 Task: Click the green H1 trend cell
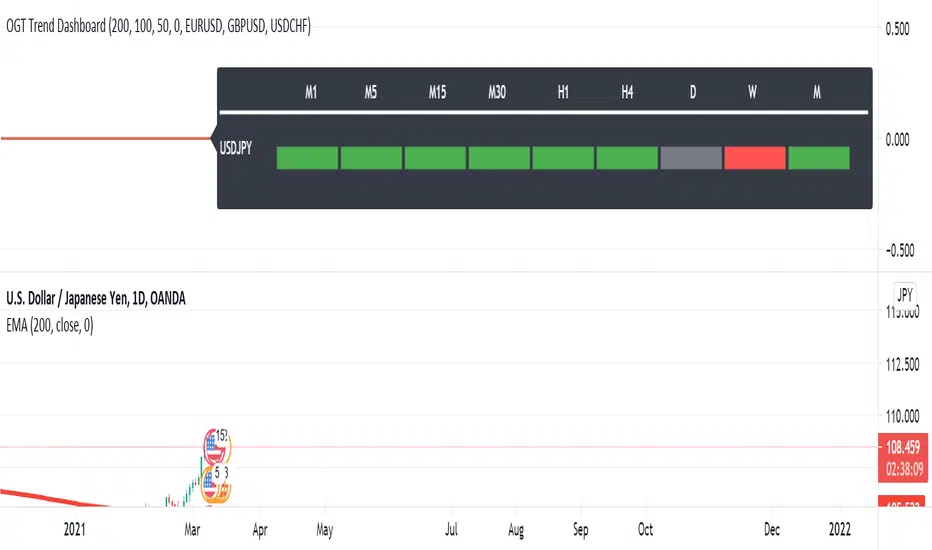[x=563, y=158]
